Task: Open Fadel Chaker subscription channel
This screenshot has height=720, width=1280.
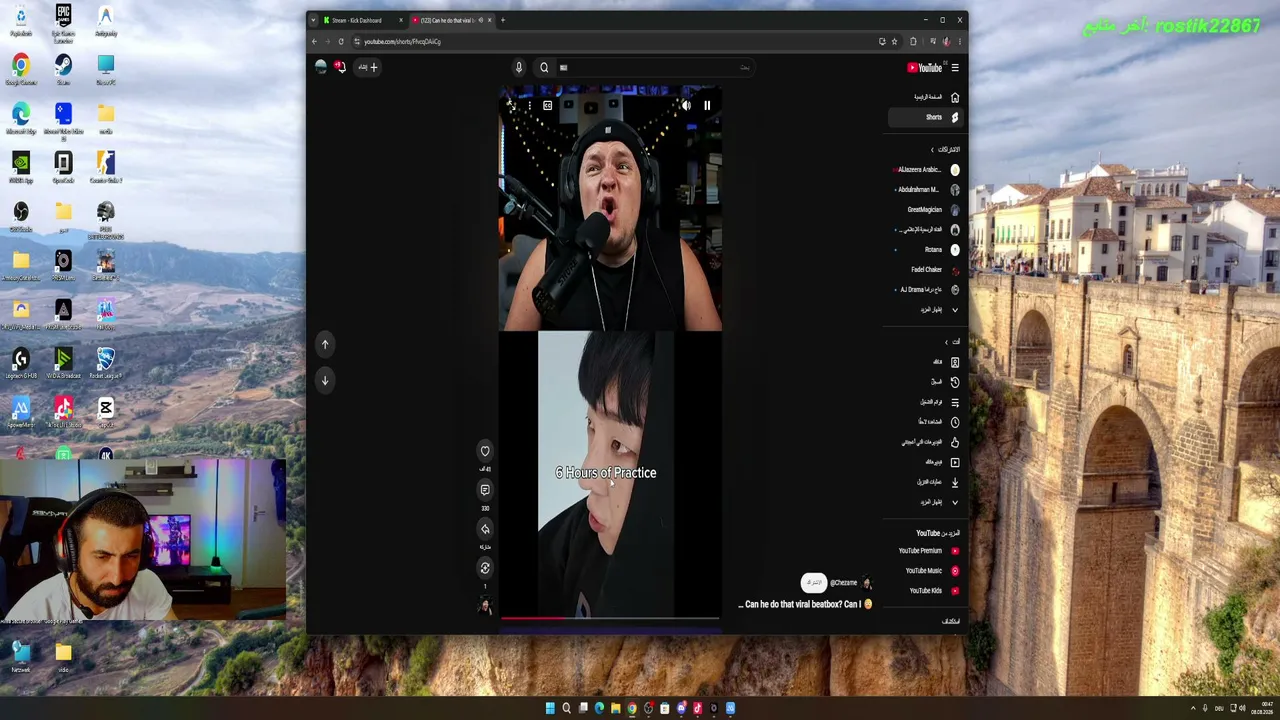Action: 926,270
